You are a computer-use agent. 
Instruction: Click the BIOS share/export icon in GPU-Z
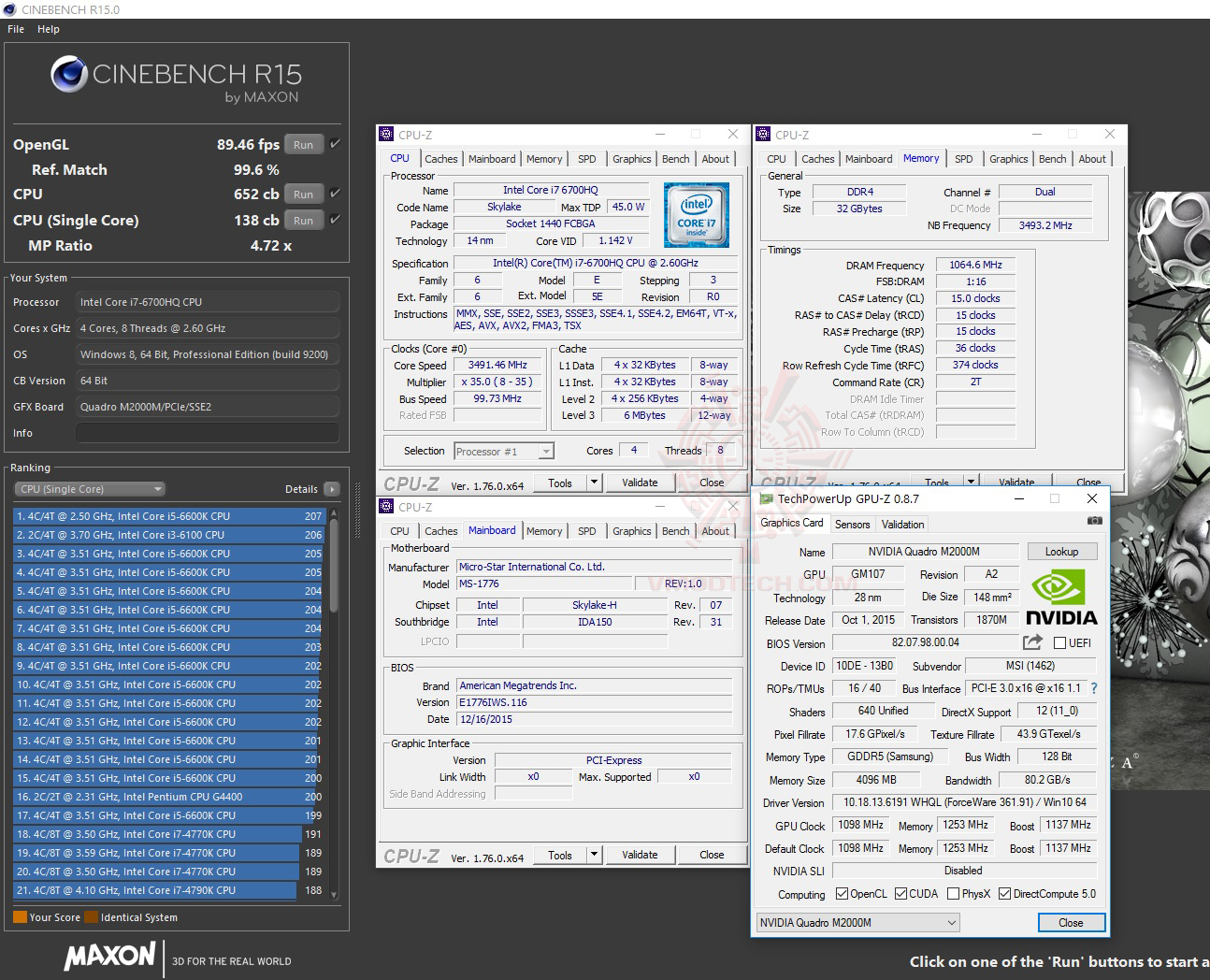[1032, 642]
